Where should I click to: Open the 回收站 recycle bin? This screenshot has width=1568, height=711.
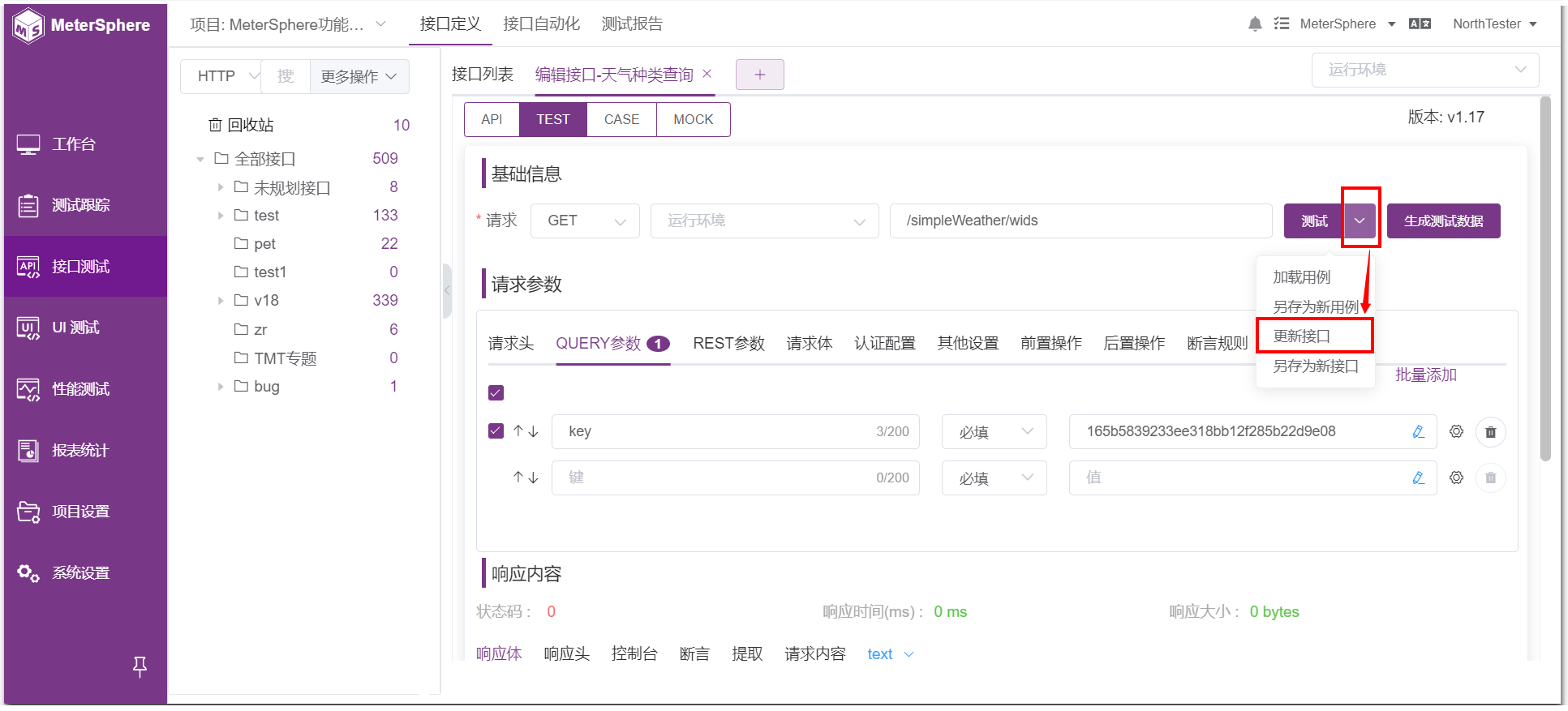[x=242, y=125]
